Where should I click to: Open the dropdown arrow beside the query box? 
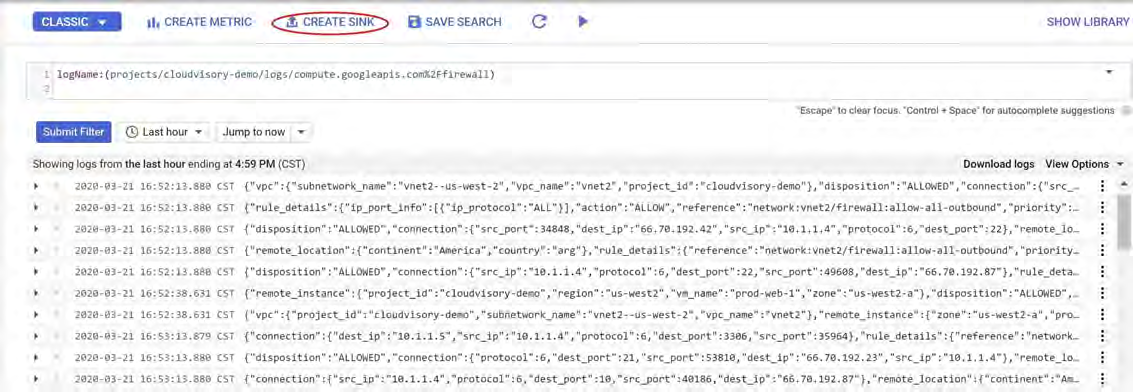point(1108,72)
